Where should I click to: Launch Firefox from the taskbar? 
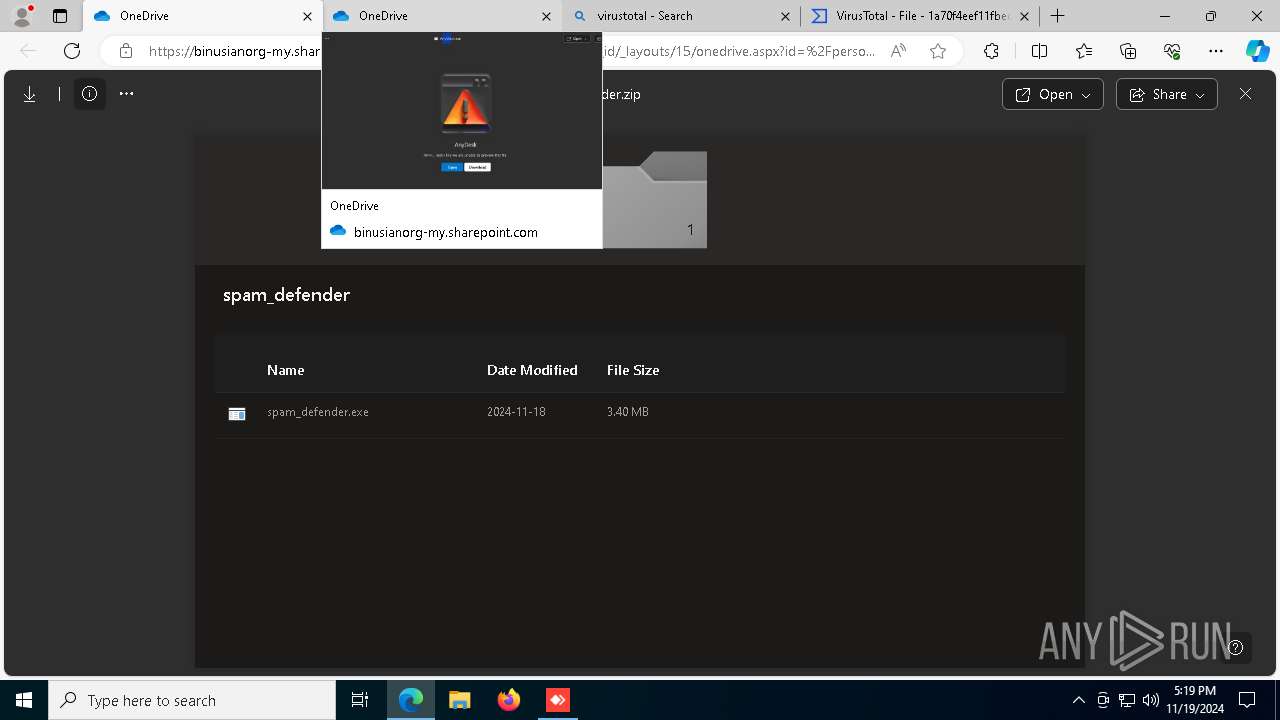click(x=509, y=700)
